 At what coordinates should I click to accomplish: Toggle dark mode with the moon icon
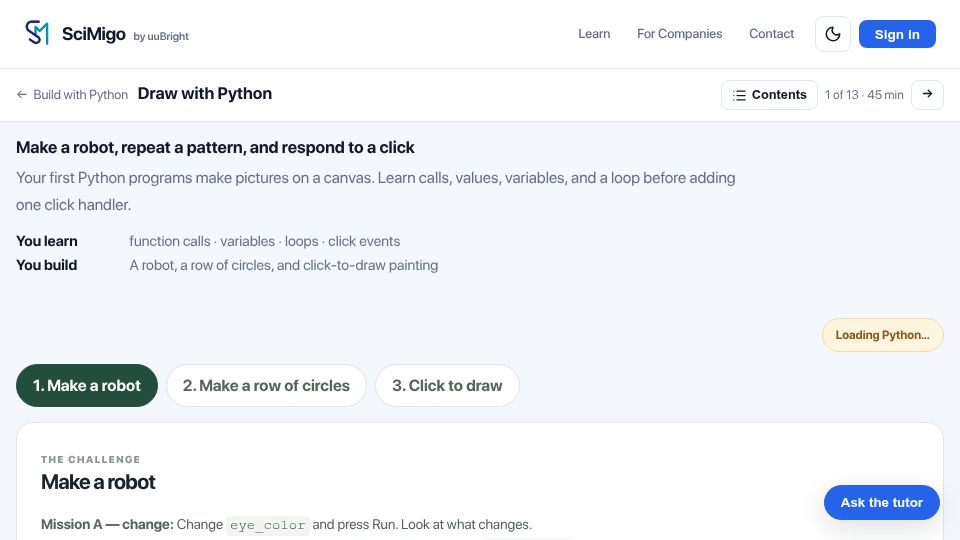point(833,34)
